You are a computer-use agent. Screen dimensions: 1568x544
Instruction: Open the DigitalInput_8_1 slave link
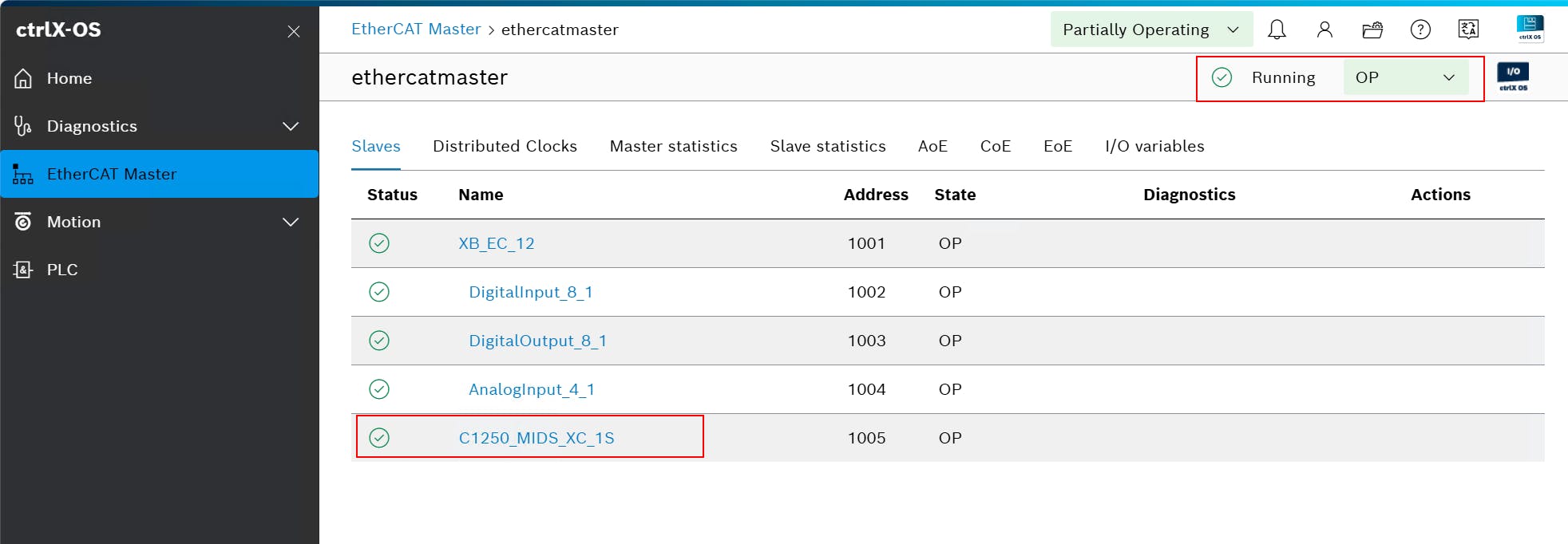(x=530, y=292)
